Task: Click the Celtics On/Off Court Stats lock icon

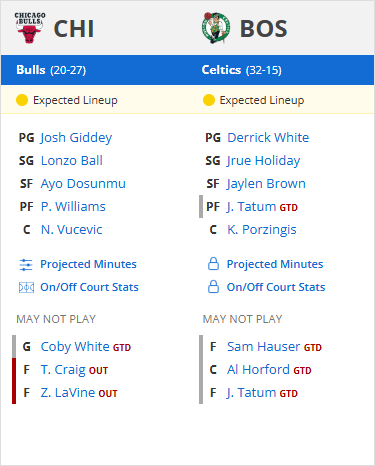Action: coord(213,287)
